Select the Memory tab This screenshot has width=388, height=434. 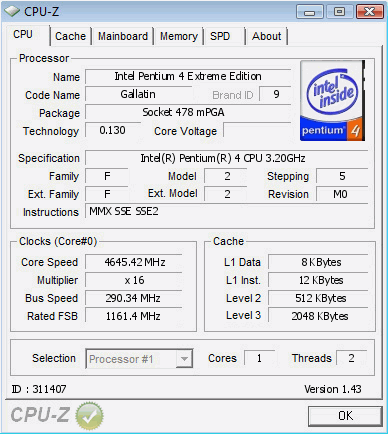(x=179, y=36)
